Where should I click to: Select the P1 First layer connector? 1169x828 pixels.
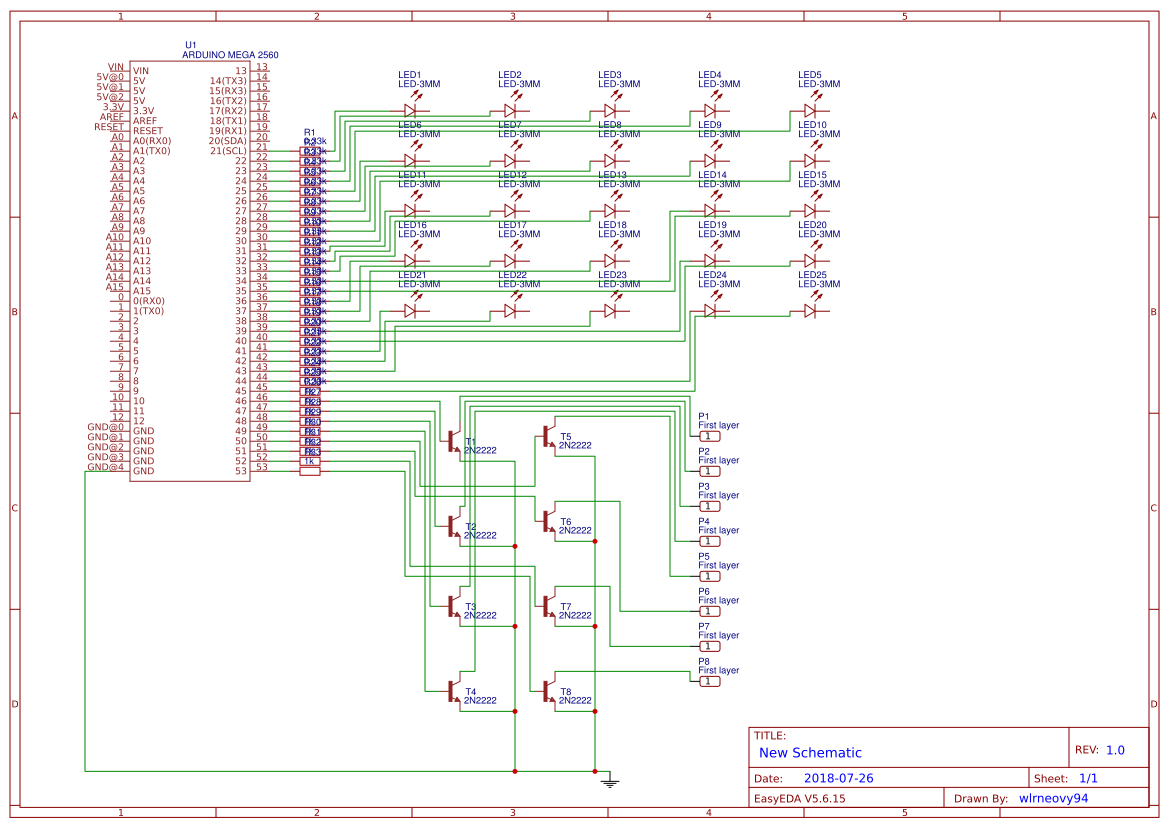coord(709,436)
